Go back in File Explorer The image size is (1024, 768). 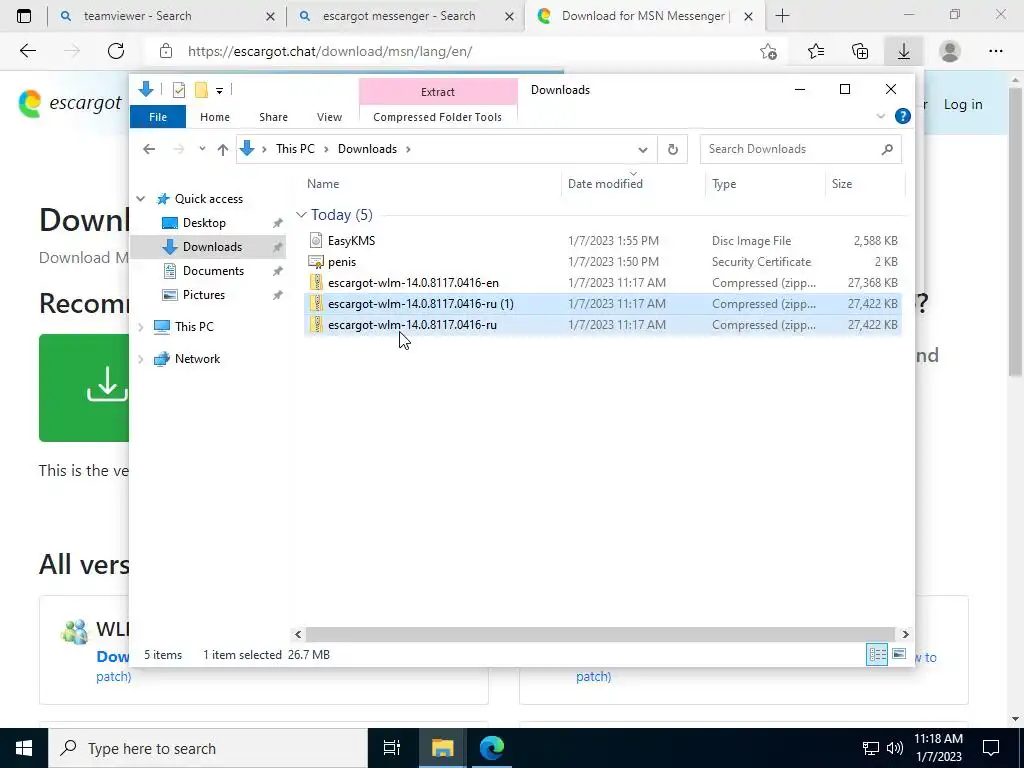[149, 149]
